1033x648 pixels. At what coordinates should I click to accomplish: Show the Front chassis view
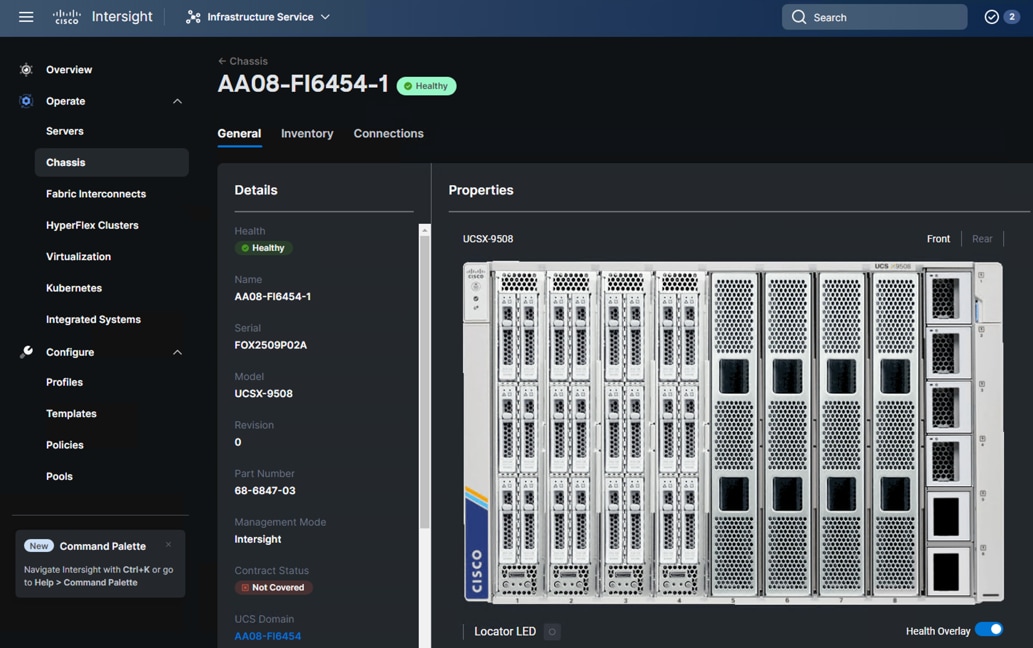[x=938, y=239]
